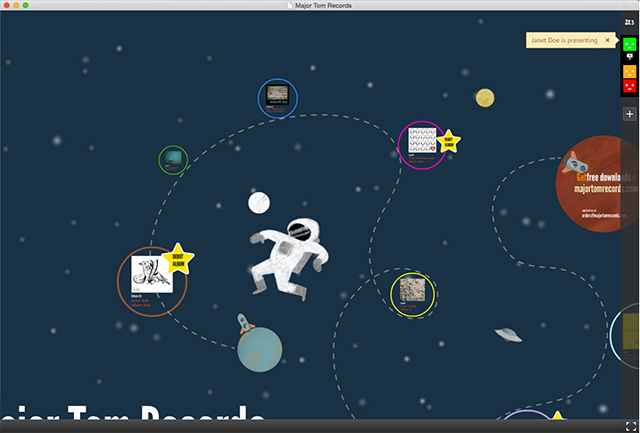The height and width of the screenshot is (433, 640).
Task: Click the Major Tom Records title text
Action: [x=133, y=412]
